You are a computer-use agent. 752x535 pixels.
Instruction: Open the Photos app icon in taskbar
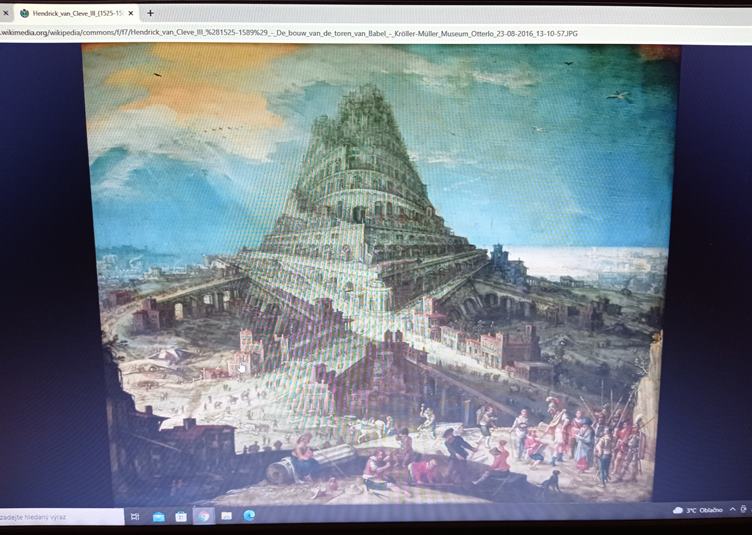226,516
